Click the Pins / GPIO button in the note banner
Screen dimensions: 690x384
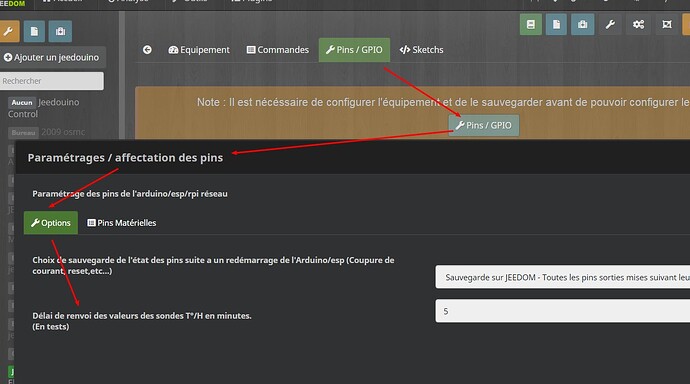(484, 125)
